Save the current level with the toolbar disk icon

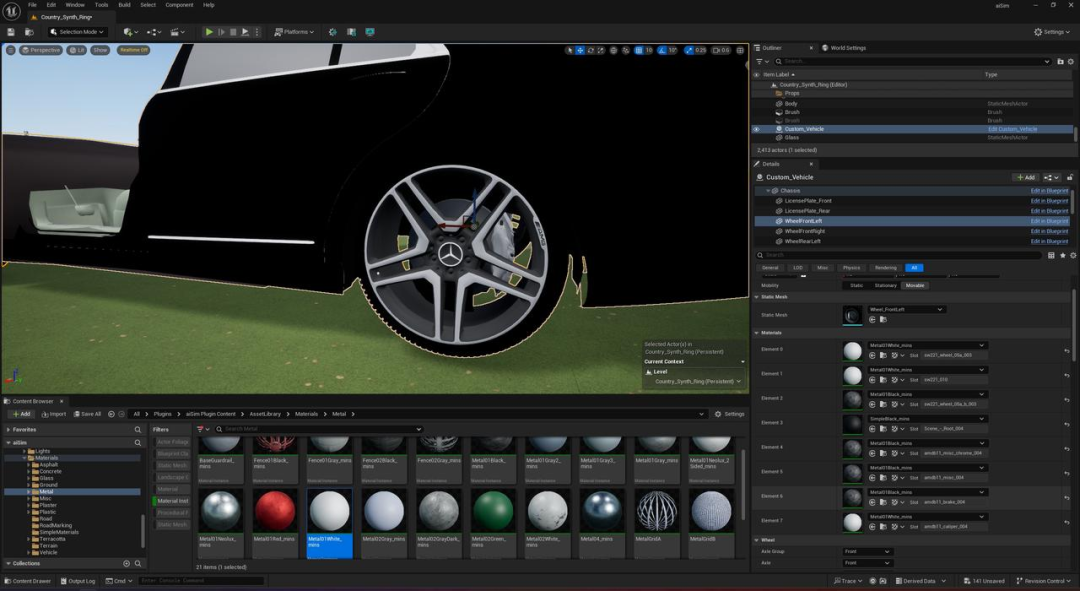pos(11,32)
